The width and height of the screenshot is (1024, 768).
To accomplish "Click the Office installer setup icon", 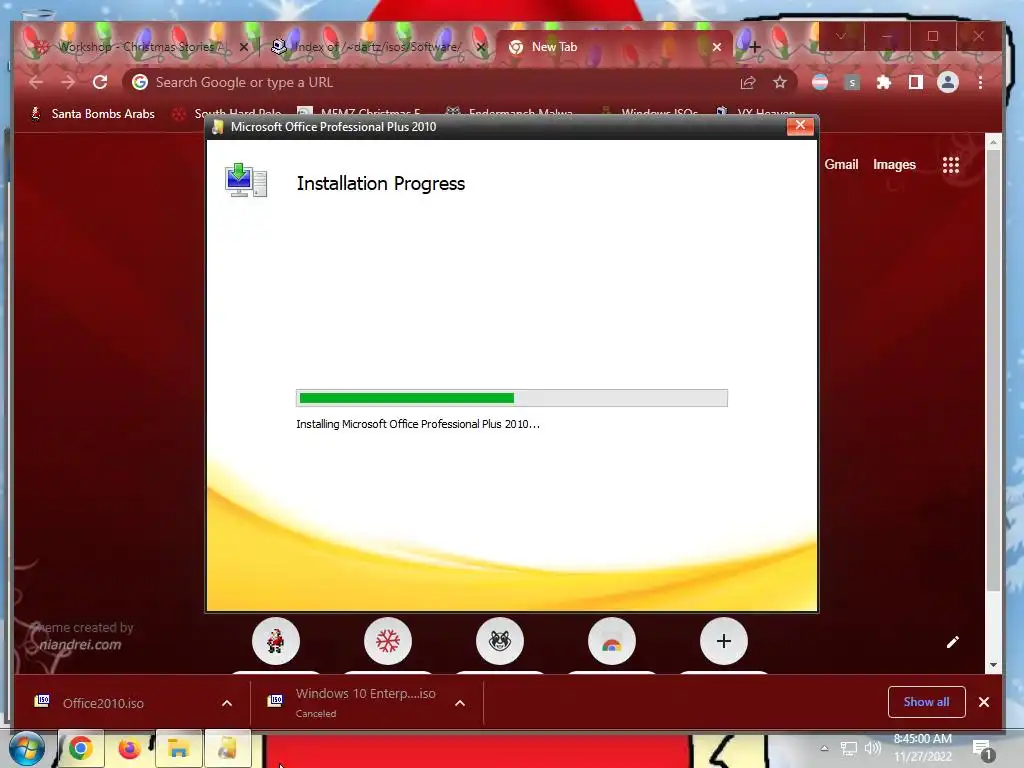I will [x=246, y=180].
